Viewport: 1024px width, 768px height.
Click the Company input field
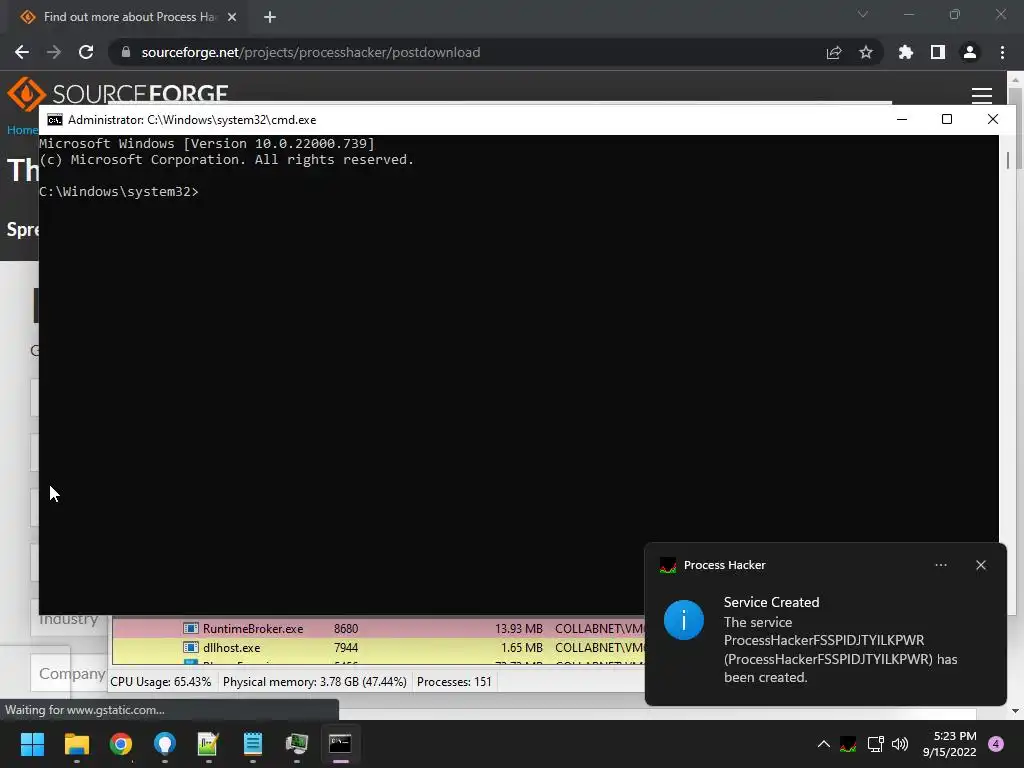tap(68, 673)
